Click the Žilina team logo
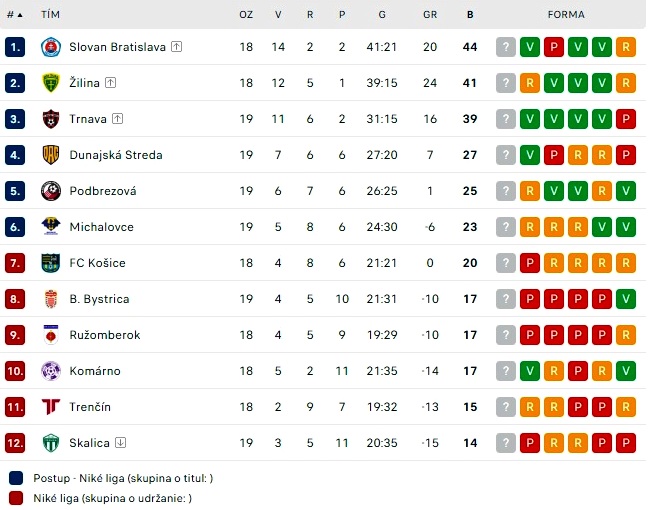The height and width of the screenshot is (510, 657). pyautogui.click(x=51, y=83)
